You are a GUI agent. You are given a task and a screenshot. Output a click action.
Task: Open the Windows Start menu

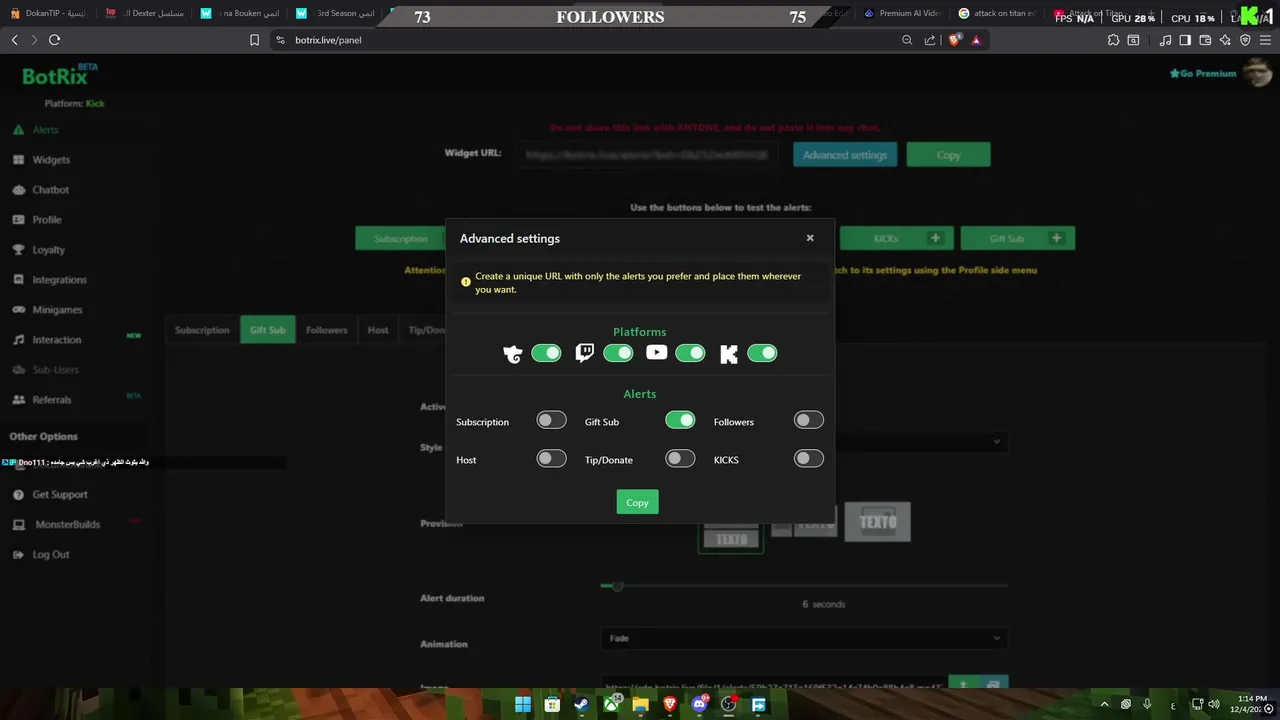pyautogui.click(x=523, y=704)
